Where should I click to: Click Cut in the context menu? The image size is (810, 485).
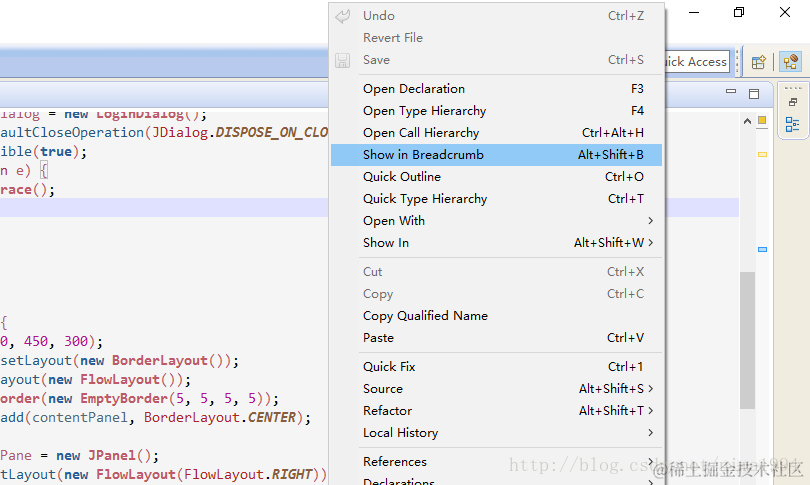pyautogui.click(x=496, y=272)
